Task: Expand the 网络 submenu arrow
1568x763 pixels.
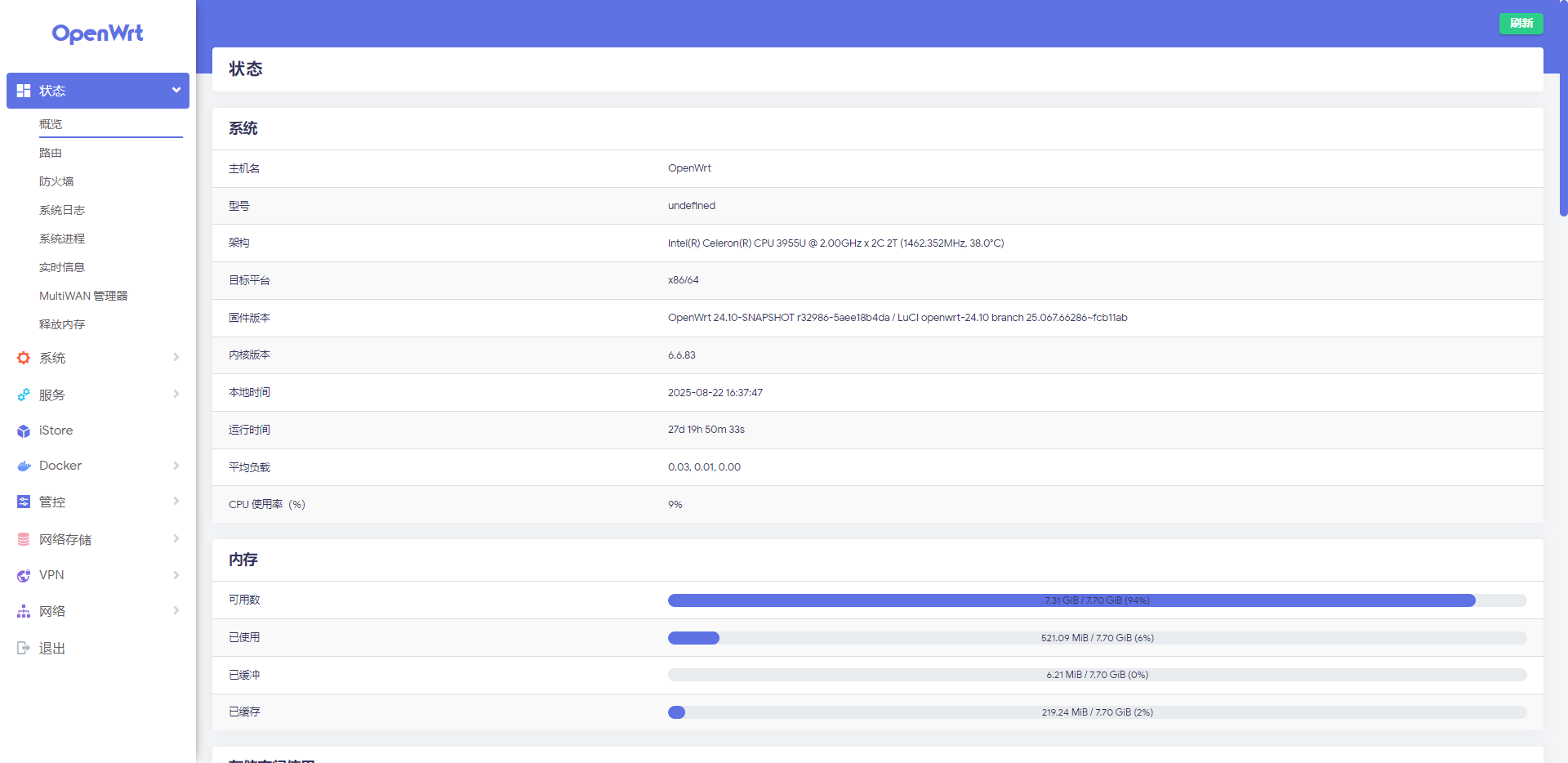Action: [176, 610]
